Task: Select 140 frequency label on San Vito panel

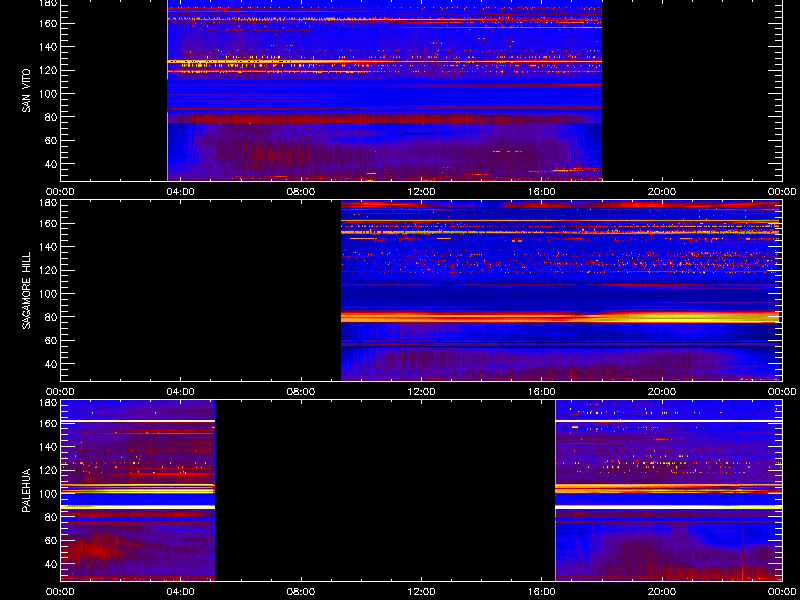Action: (49, 47)
